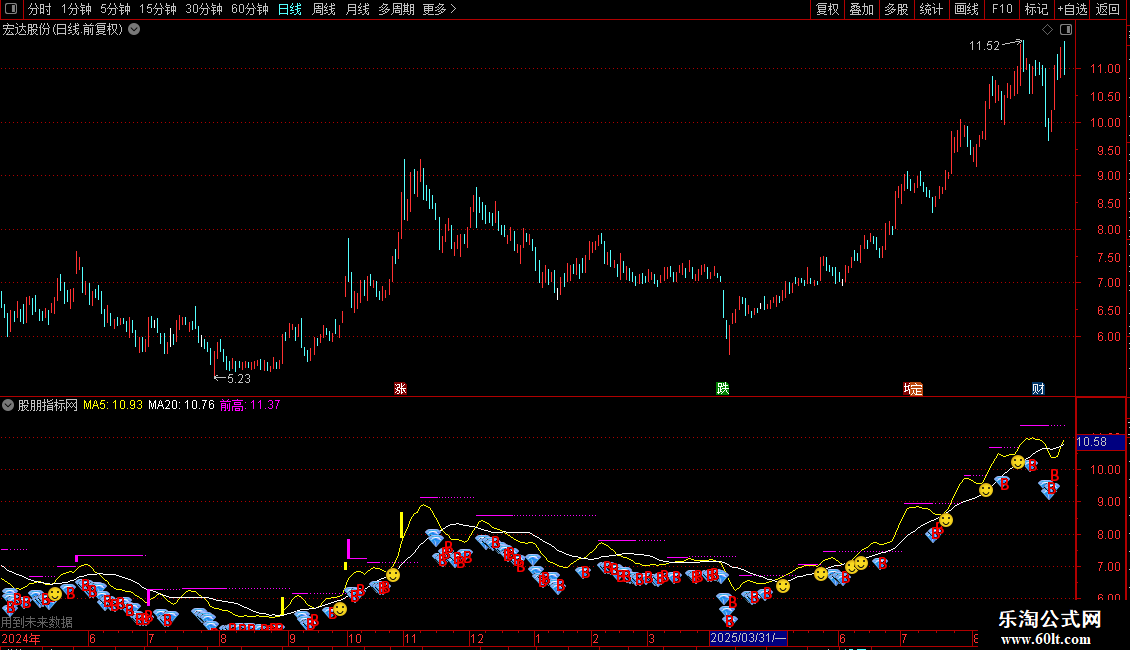Expand the 股朋指标网 indicator options circle

coord(8,405)
